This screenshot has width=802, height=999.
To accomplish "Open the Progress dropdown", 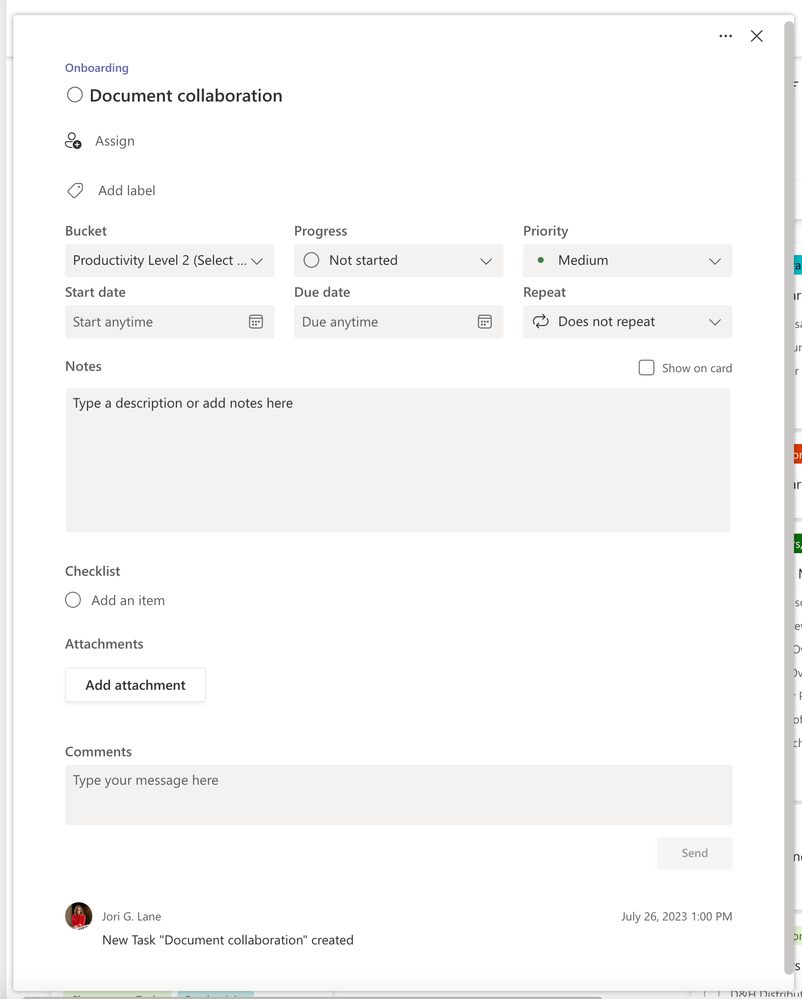I will (398, 261).
